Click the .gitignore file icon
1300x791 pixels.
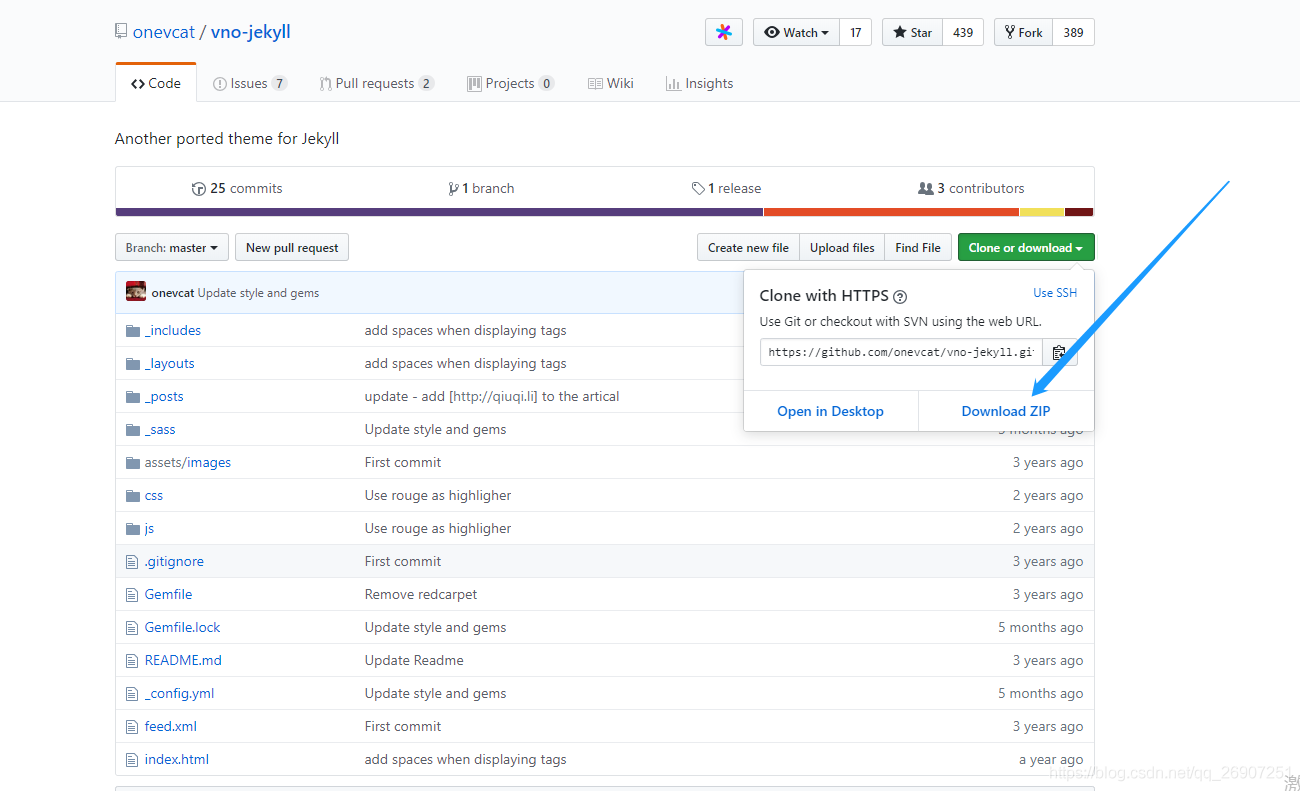pos(132,561)
